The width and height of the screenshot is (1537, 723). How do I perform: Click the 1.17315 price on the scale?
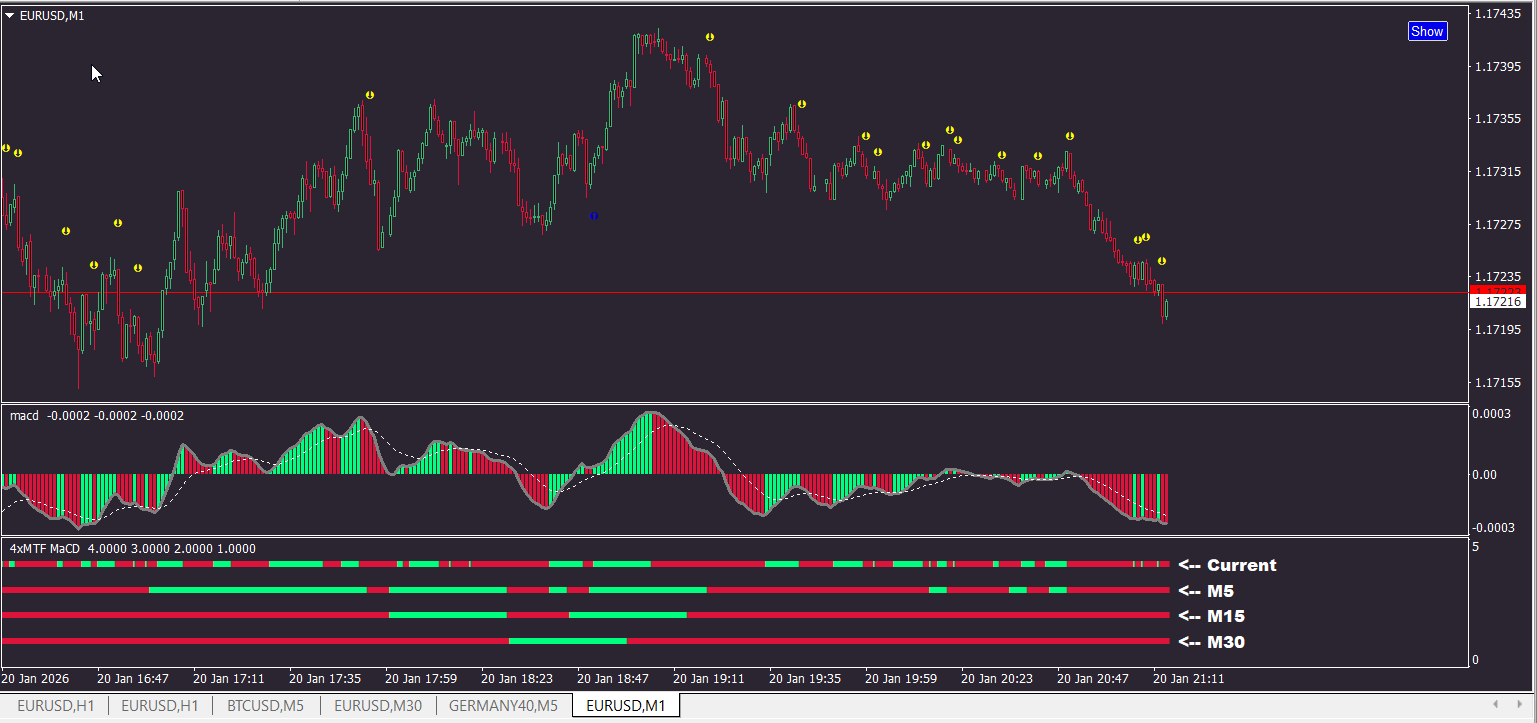[1498, 172]
